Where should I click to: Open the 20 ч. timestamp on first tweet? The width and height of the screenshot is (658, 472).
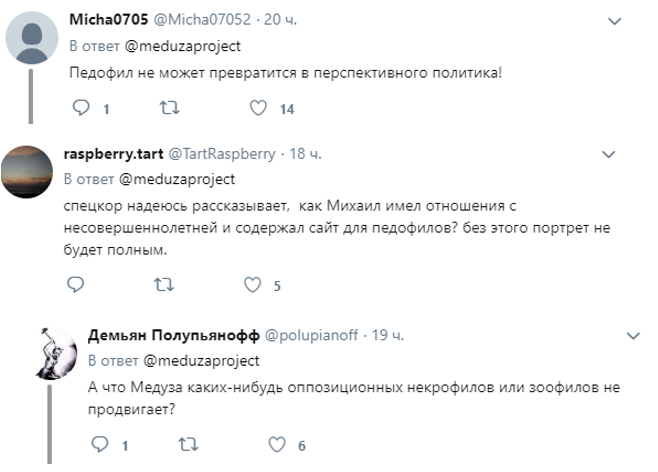[280, 19]
